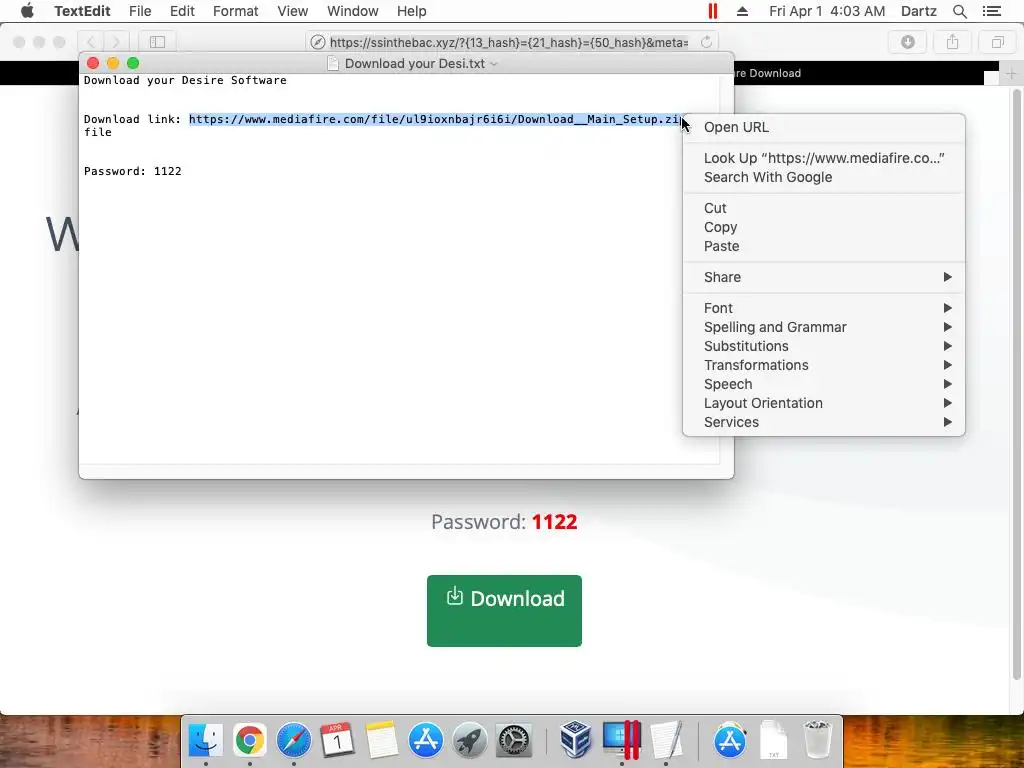The height and width of the screenshot is (768, 1024).
Task: Open Safari compass icon in dock
Action: tap(293, 741)
